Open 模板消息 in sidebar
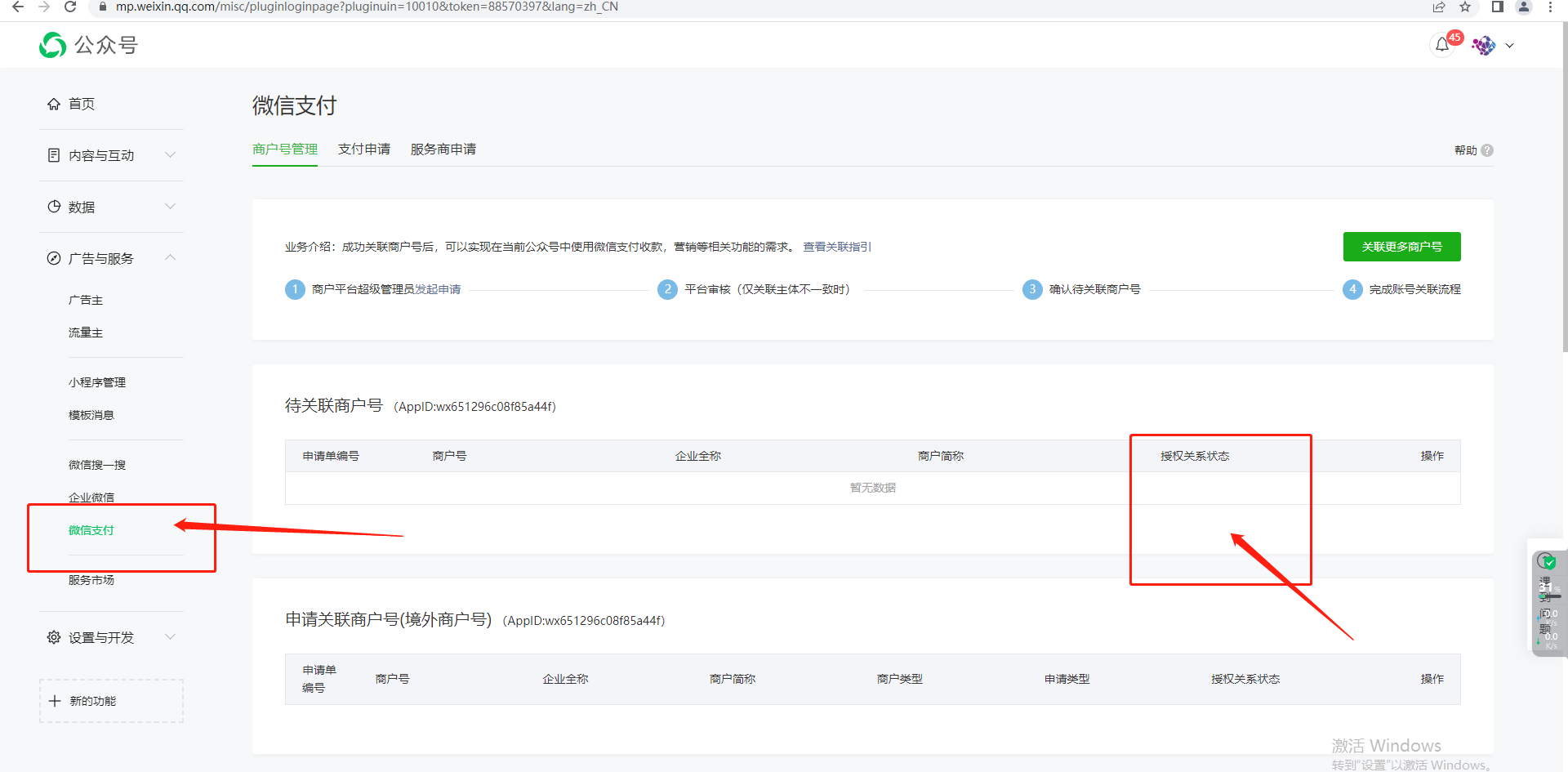 (x=91, y=415)
